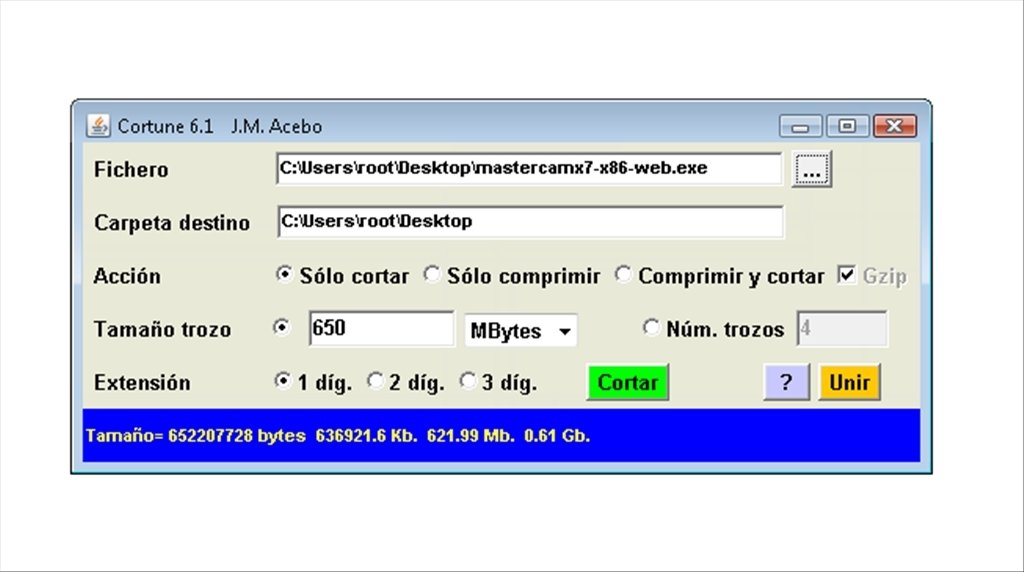Open file browser with the '...' button

(x=812, y=169)
